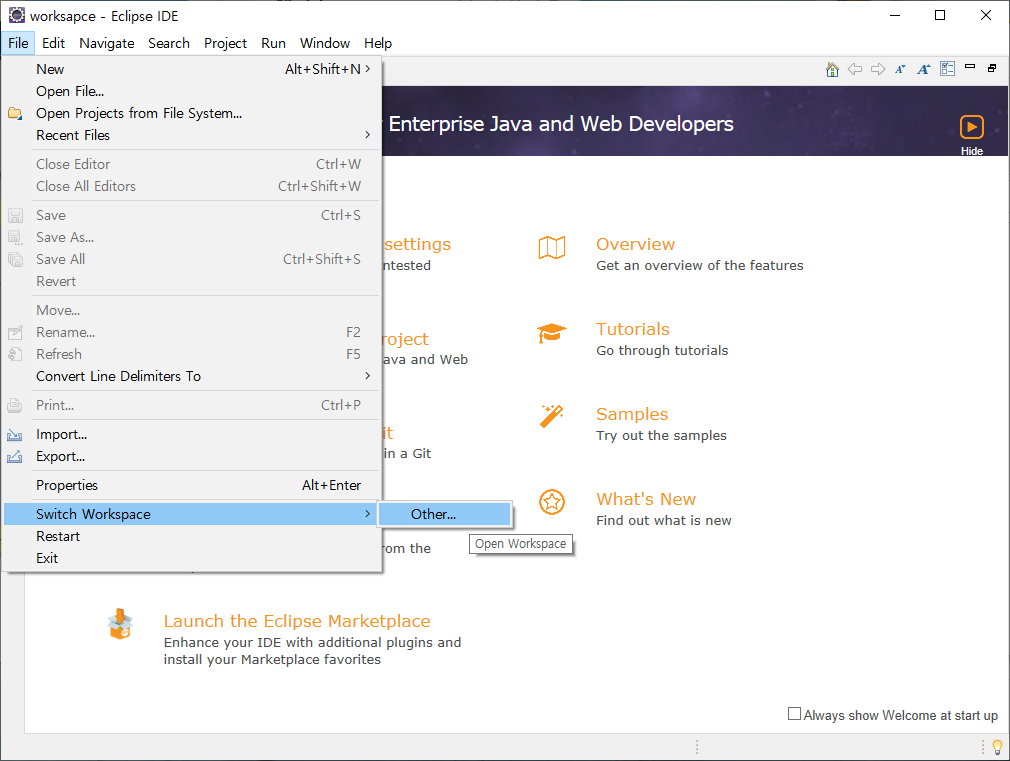This screenshot has height=761, width=1010.
Task: Enable Always show Welcome at start up
Action: (x=794, y=714)
